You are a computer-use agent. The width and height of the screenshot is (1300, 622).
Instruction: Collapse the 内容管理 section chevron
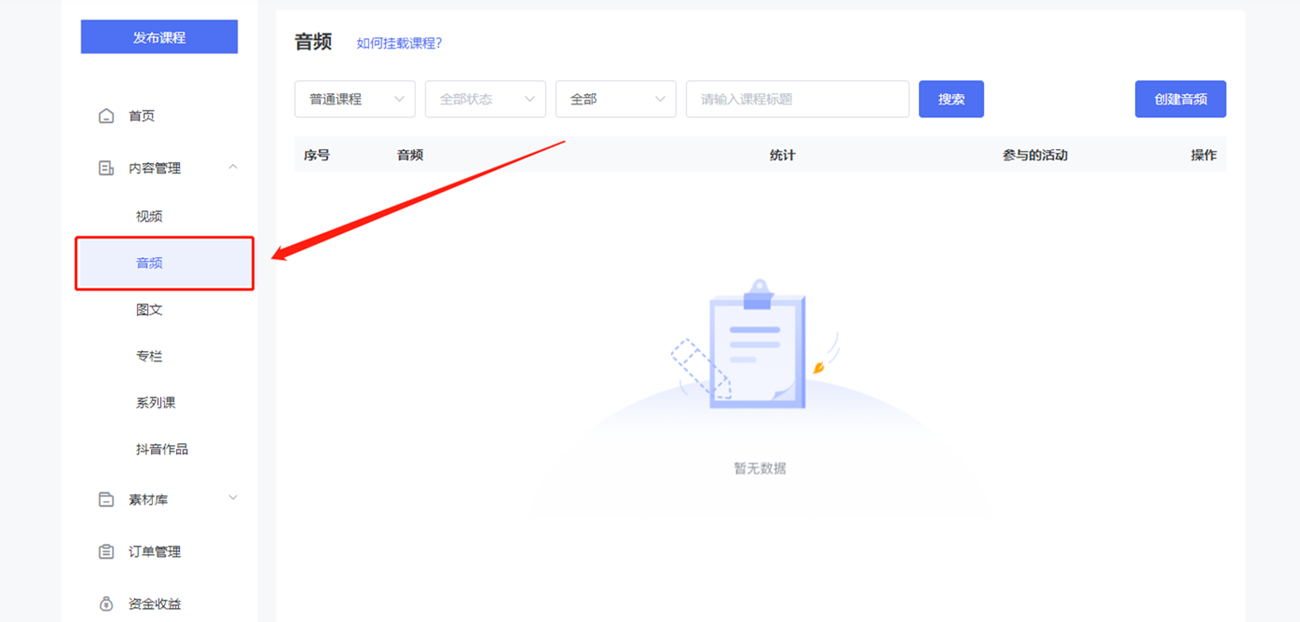pyautogui.click(x=233, y=167)
